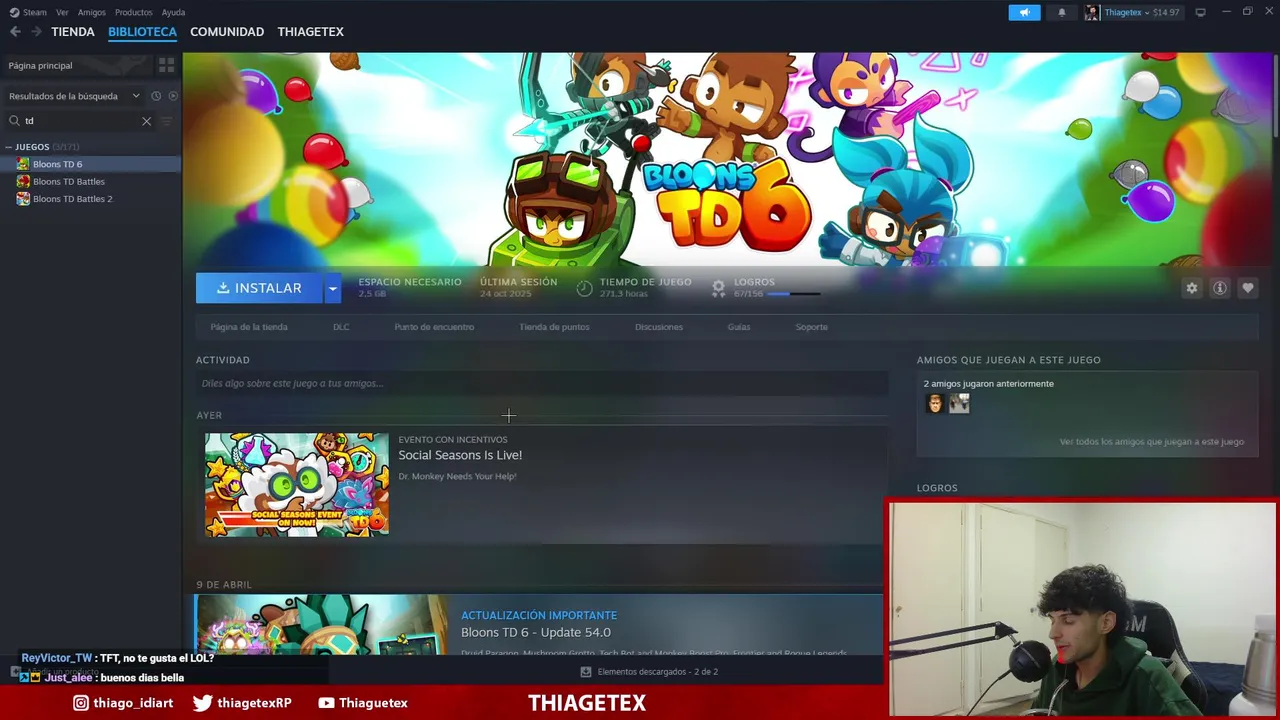Open advanced filter options icon

(x=167, y=121)
